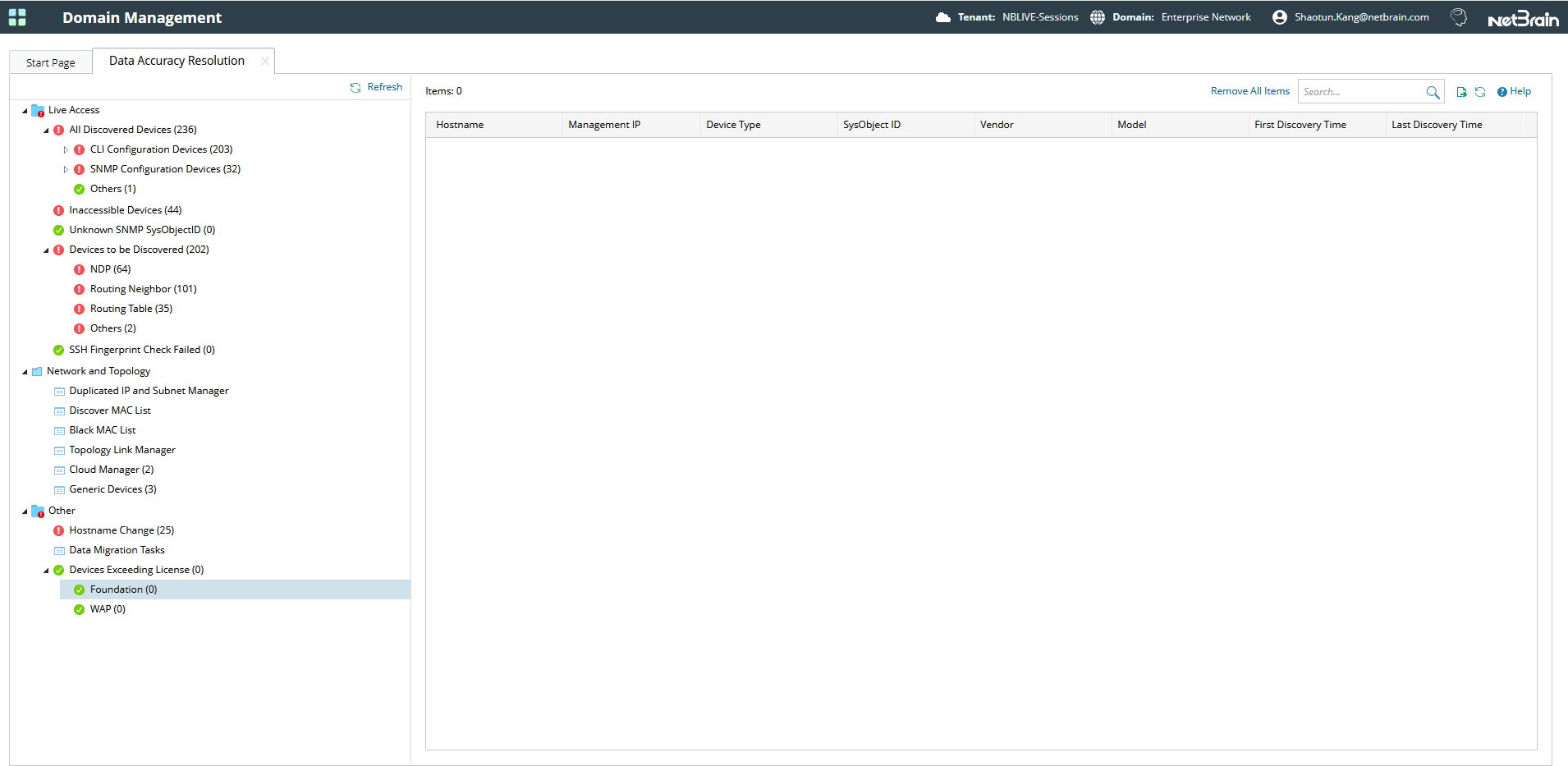
Task: Click the Remove All Items link
Action: tap(1250, 91)
